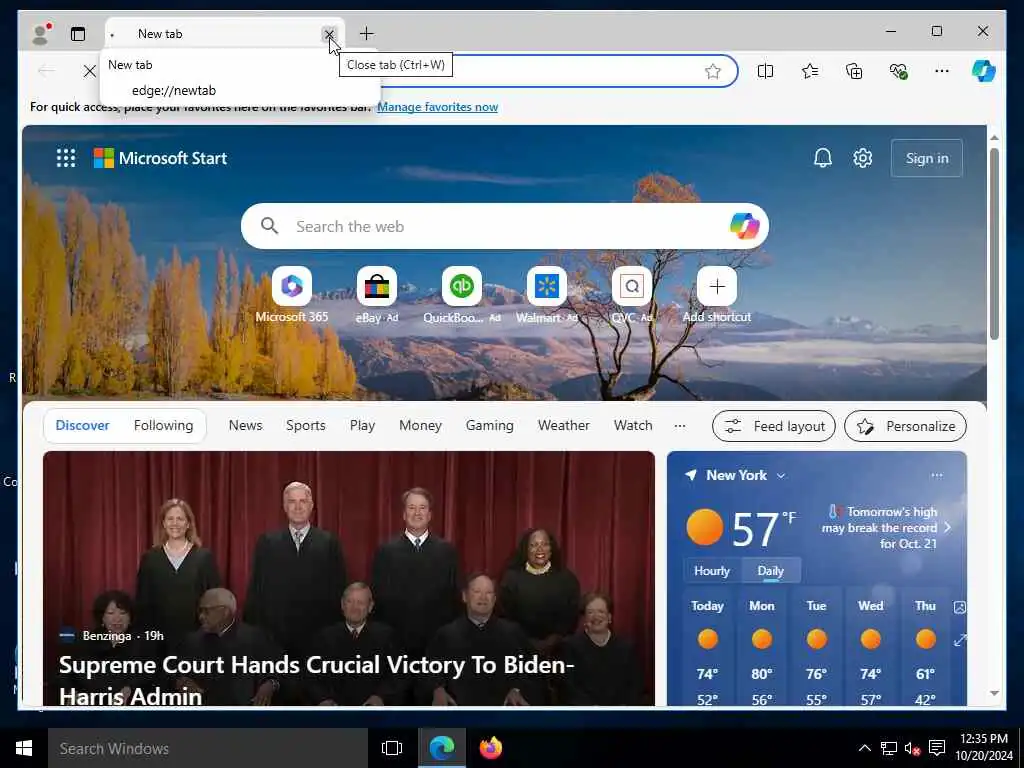Viewport: 1024px width, 768px height.
Task: Focus the Search the web field
Action: pos(504,226)
